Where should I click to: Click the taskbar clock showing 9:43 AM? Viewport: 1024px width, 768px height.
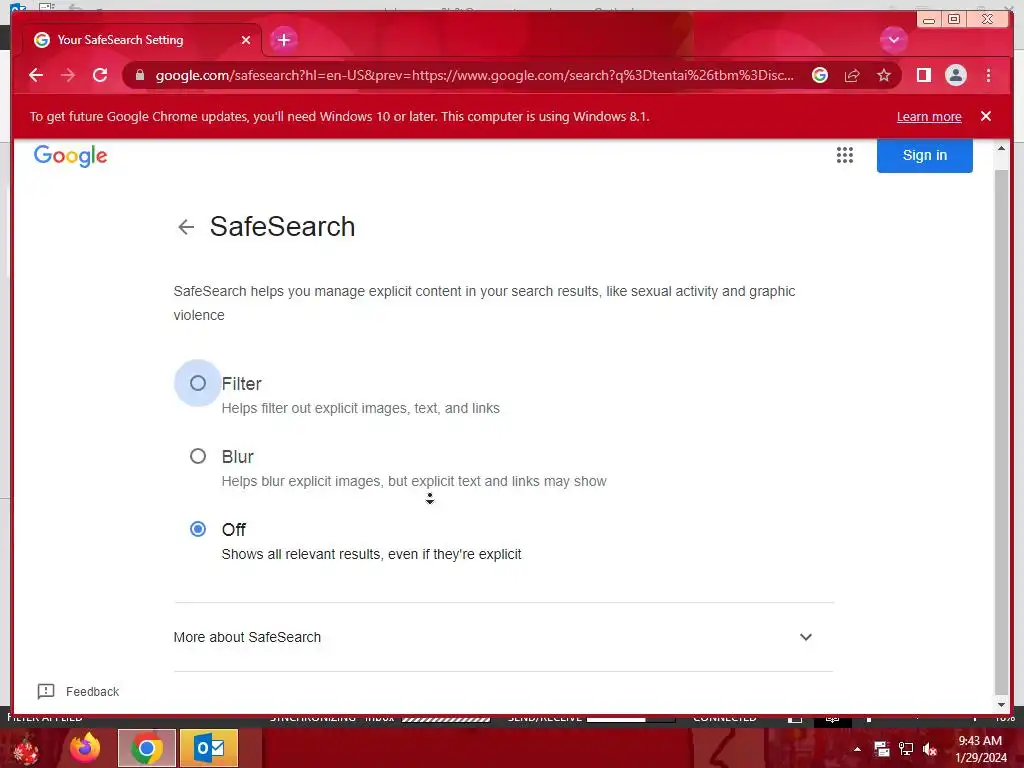point(980,749)
